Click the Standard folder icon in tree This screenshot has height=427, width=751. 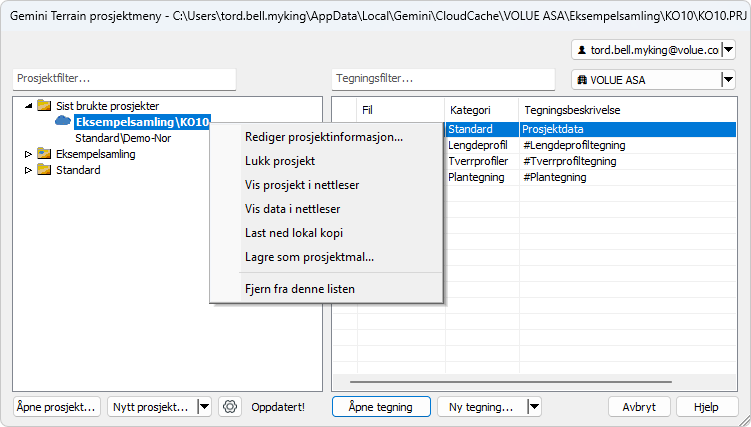pos(44,170)
